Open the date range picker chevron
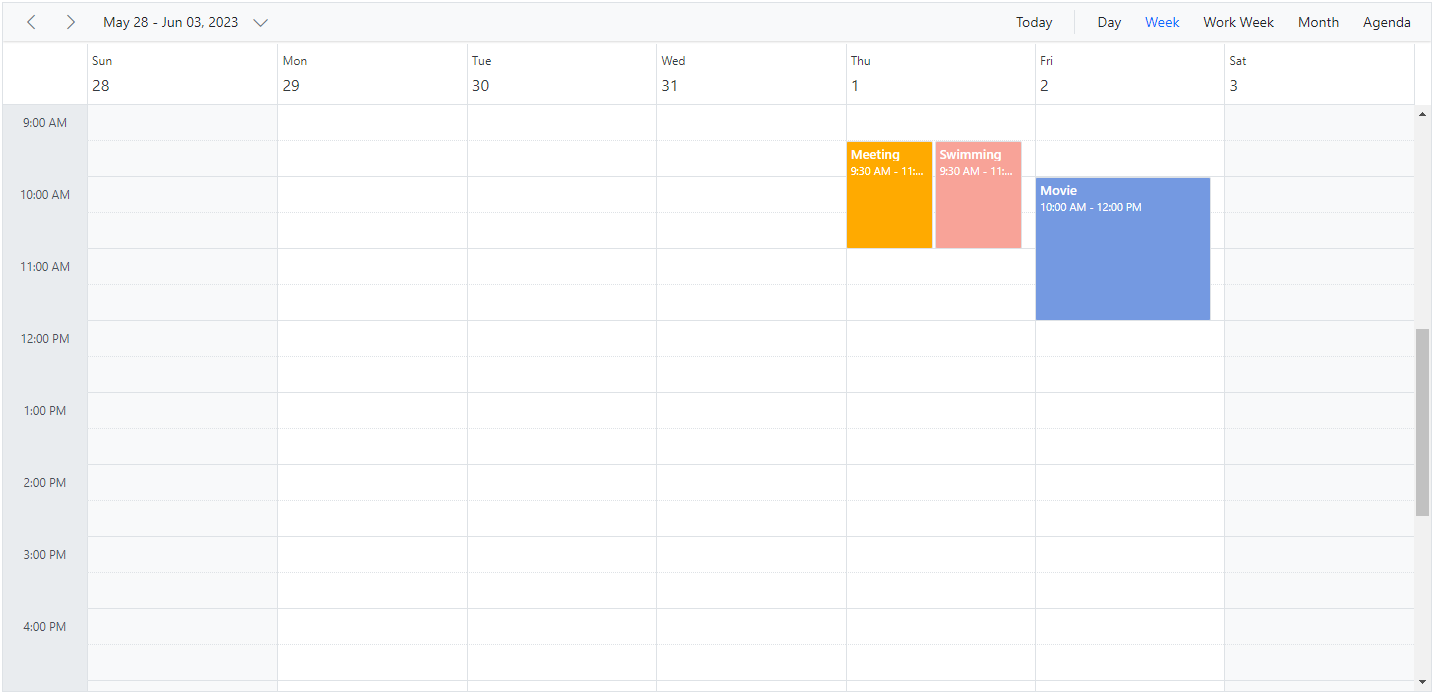1436x695 pixels. (261, 22)
